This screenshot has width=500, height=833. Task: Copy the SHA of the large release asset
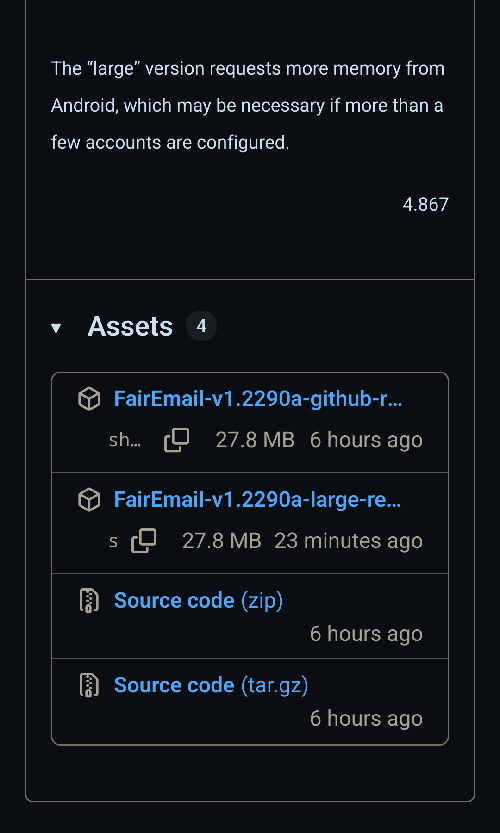(x=143, y=541)
